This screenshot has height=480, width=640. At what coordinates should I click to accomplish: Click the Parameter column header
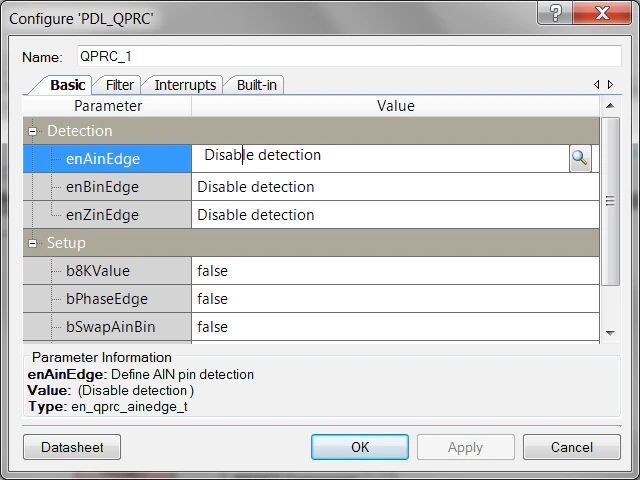pyautogui.click(x=108, y=106)
